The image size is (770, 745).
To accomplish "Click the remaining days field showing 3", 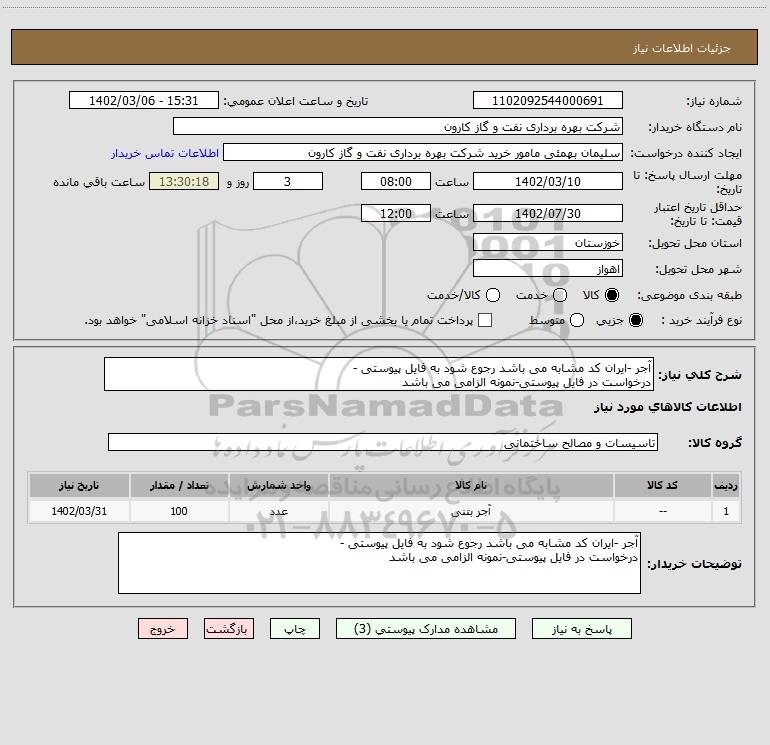I will click(288, 182).
